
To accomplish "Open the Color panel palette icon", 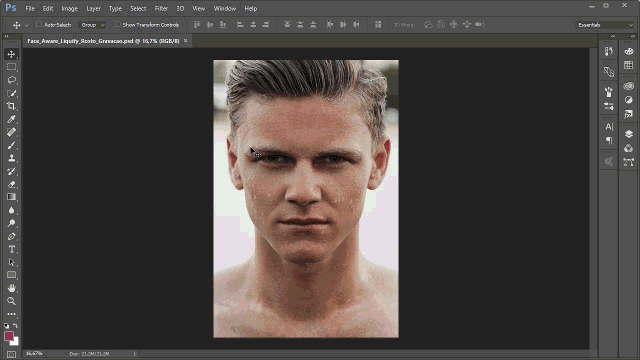I will (x=629, y=51).
